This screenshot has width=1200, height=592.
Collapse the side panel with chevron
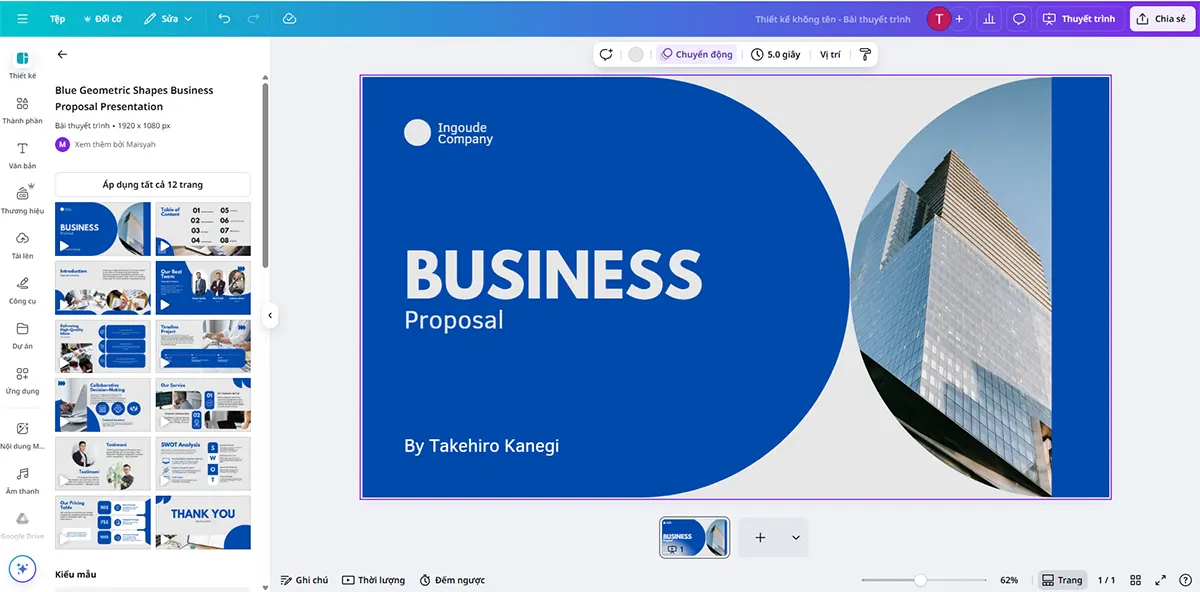(269, 315)
